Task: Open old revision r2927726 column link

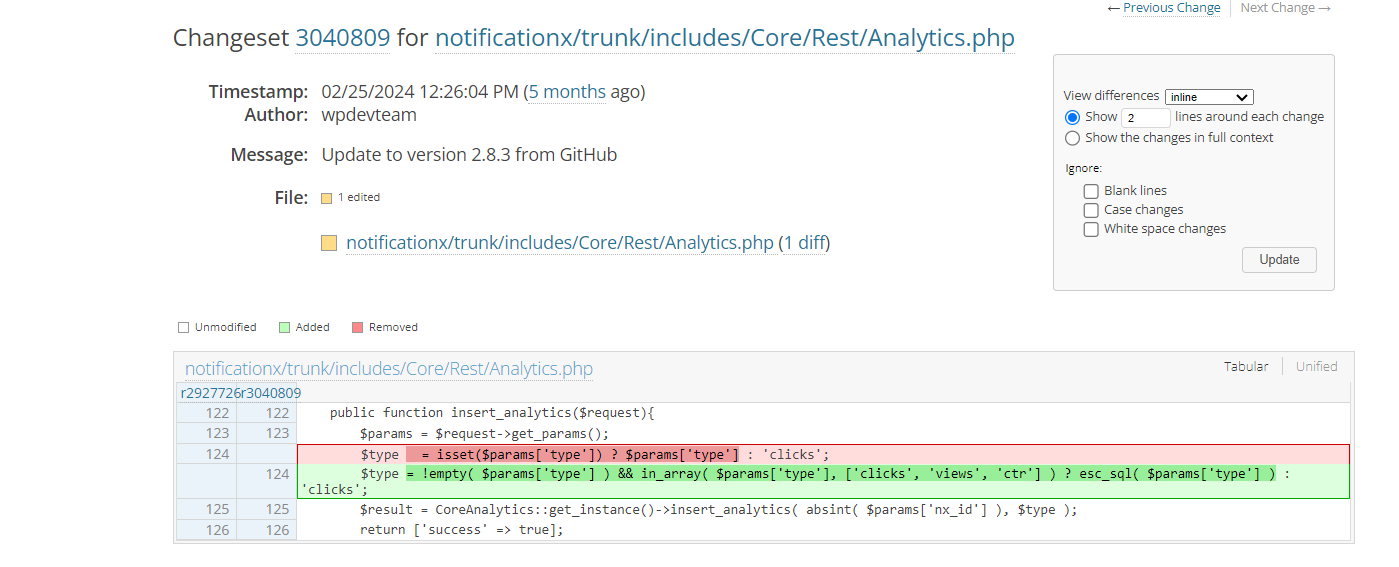Action: tap(209, 393)
